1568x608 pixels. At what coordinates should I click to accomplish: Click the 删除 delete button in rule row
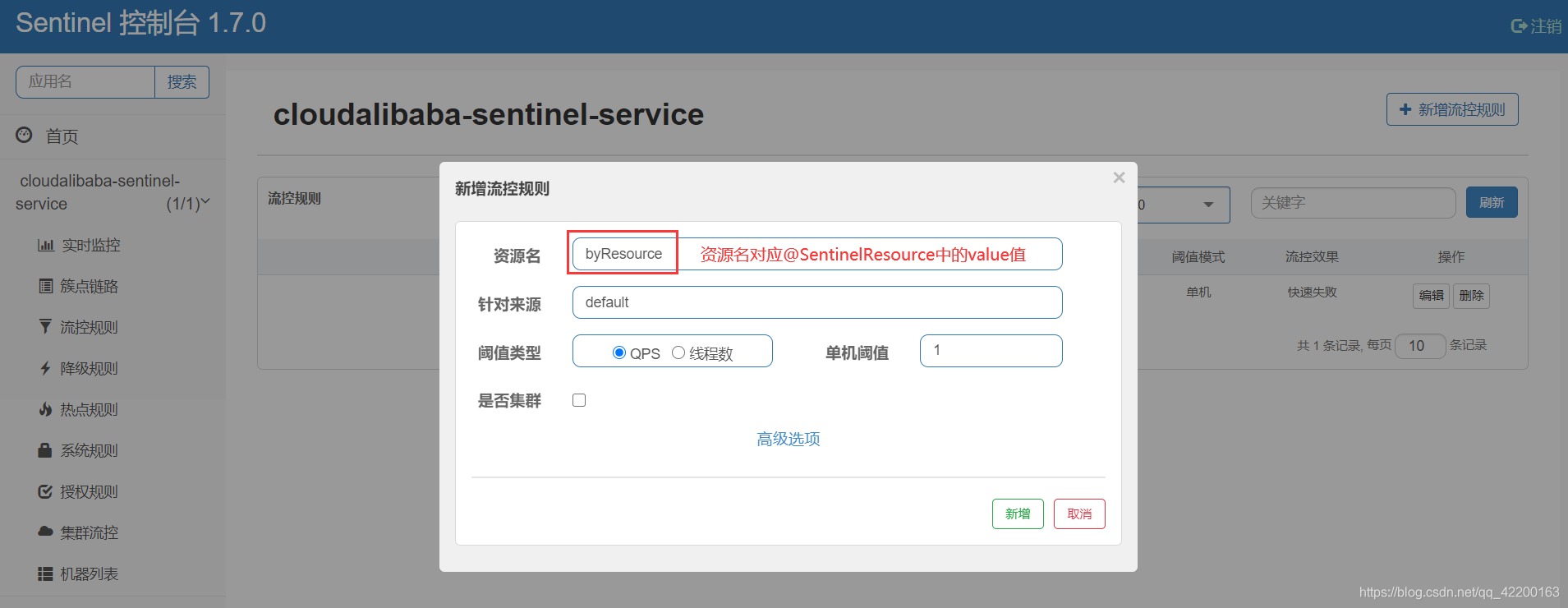pyautogui.click(x=1471, y=296)
